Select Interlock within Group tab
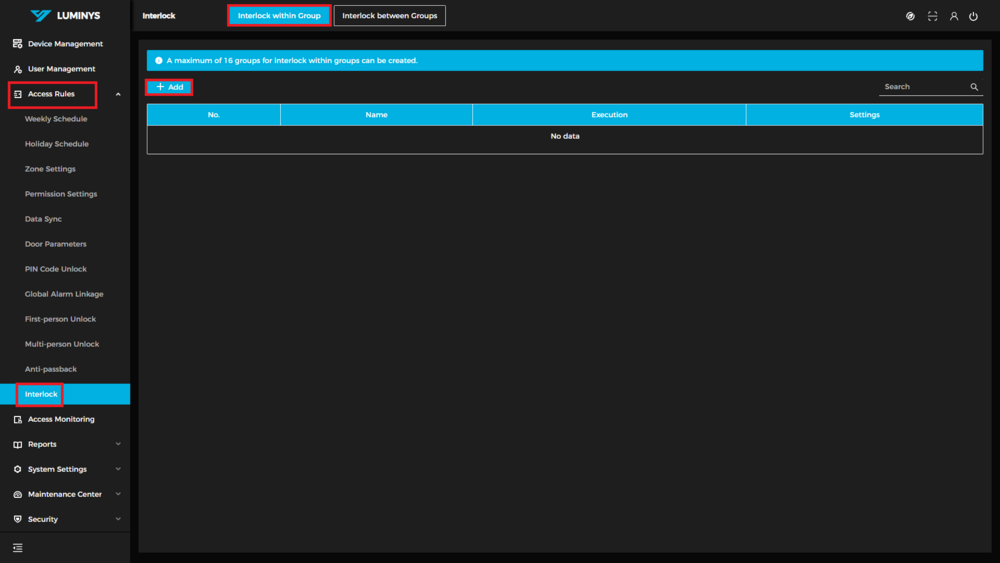 point(279,16)
